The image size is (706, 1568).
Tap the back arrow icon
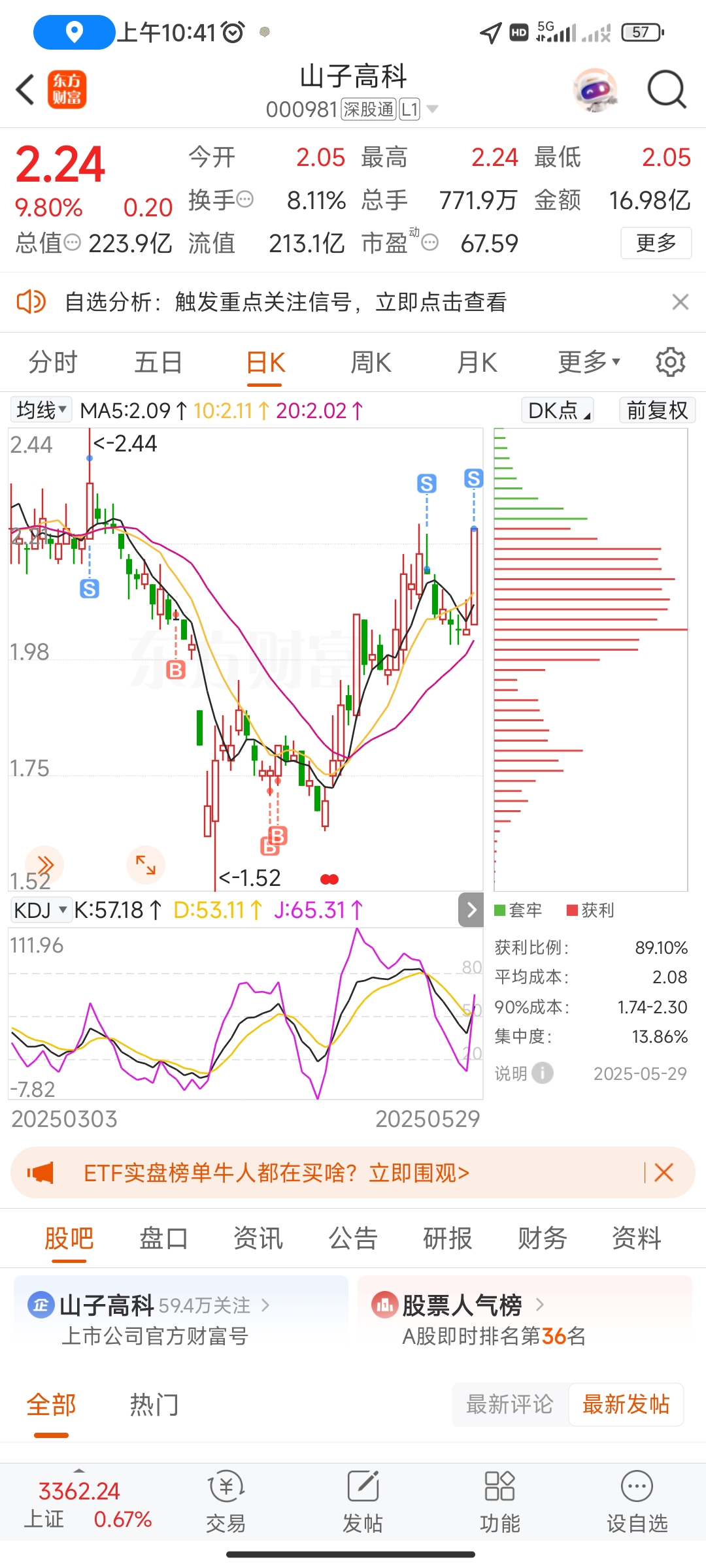(x=25, y=90)
